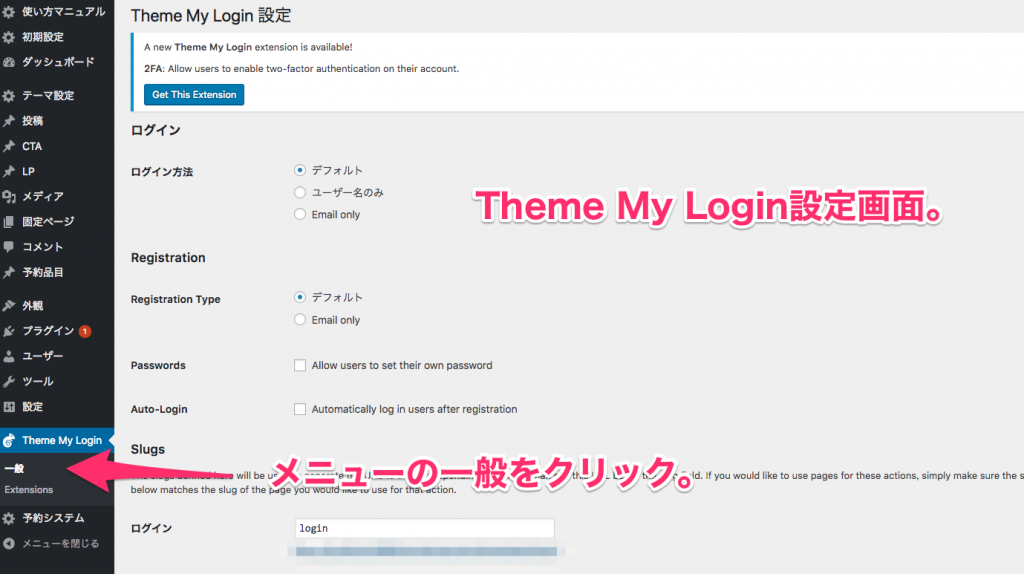Click the plugin update count badge
Viewport: 1024px width, 574px height.
pos(85,331)
